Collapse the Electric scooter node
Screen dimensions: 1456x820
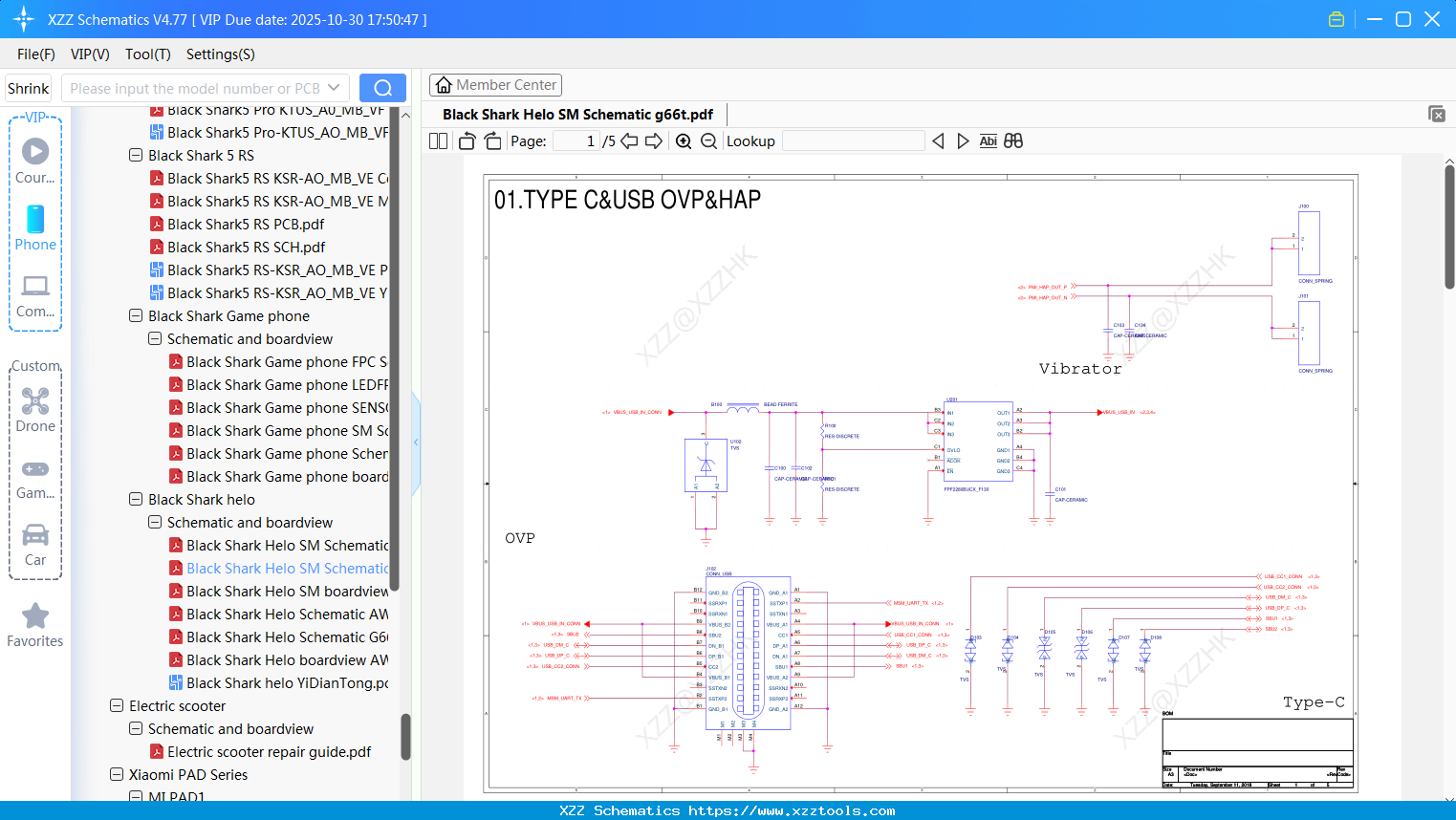(x=117, y=706)
